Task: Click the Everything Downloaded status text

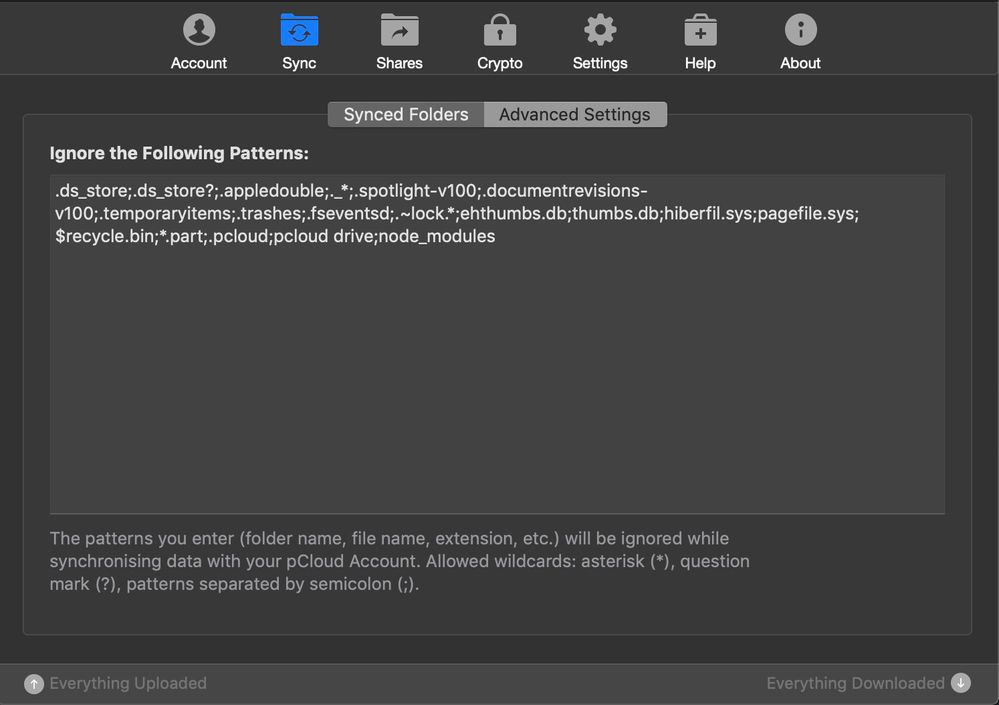Action: (855, 684)
